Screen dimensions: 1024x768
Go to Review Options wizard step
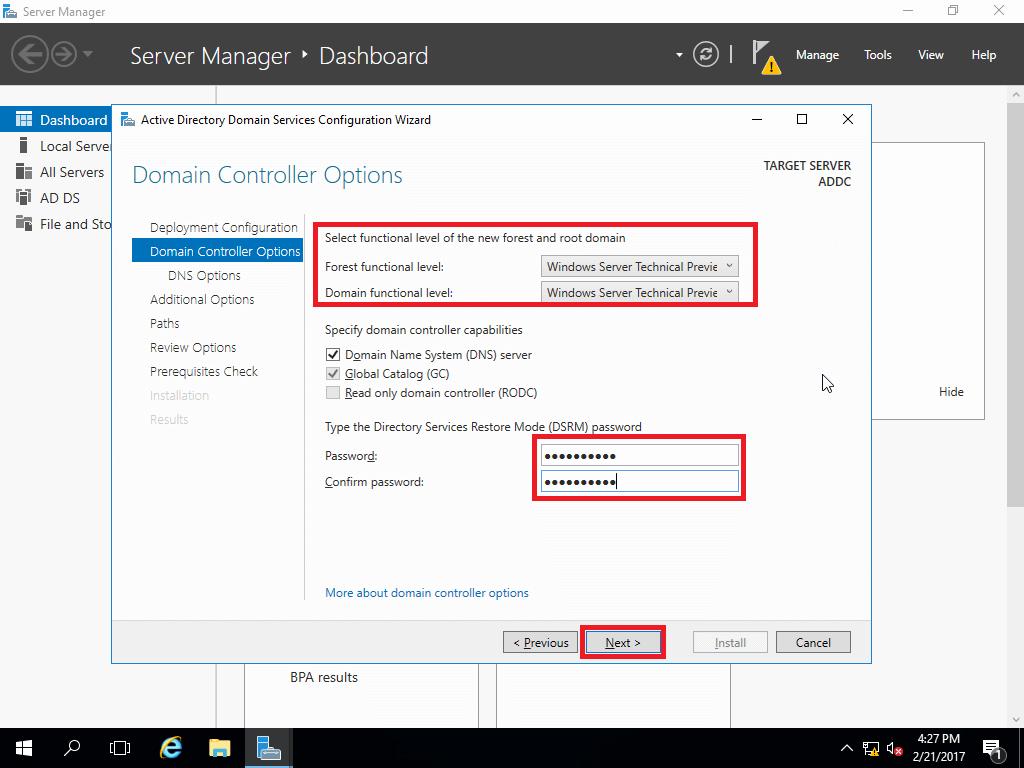point(193,347)
